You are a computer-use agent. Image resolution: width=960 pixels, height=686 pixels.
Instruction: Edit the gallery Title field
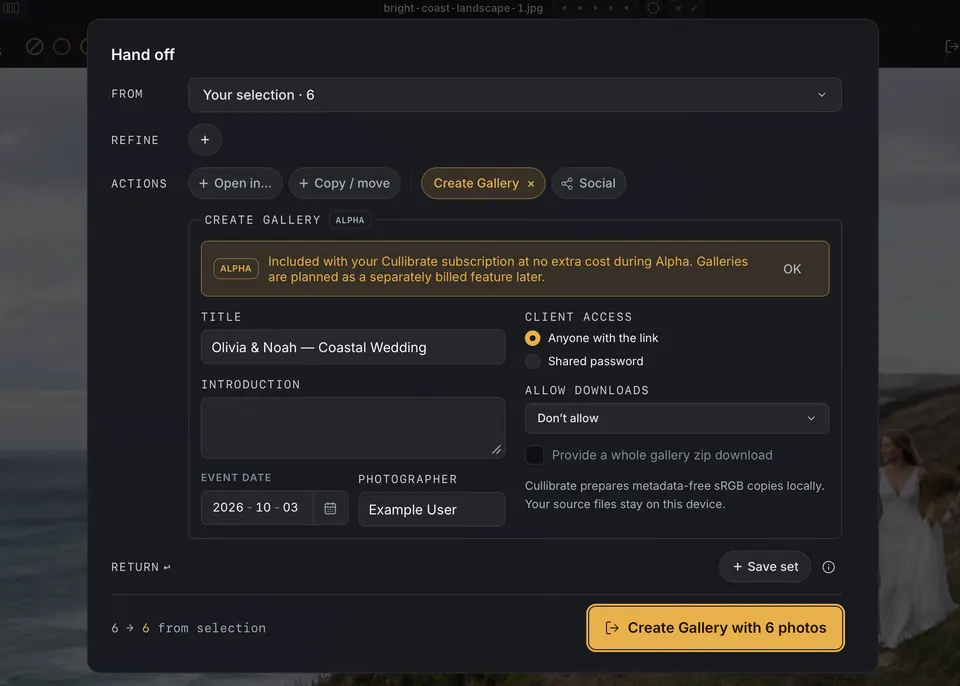pyautogui.click(x=353, y=347)
